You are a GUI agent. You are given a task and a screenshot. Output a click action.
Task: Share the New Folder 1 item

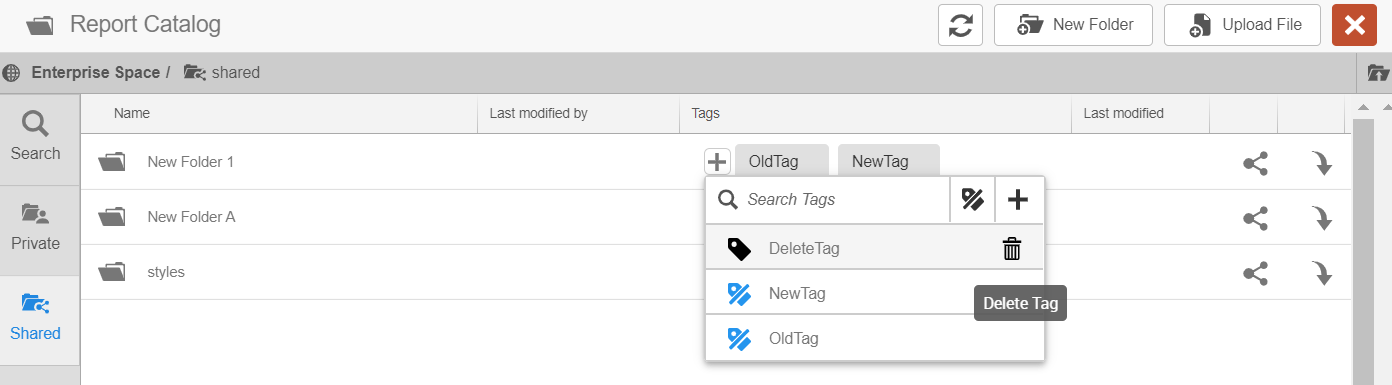1255,162
